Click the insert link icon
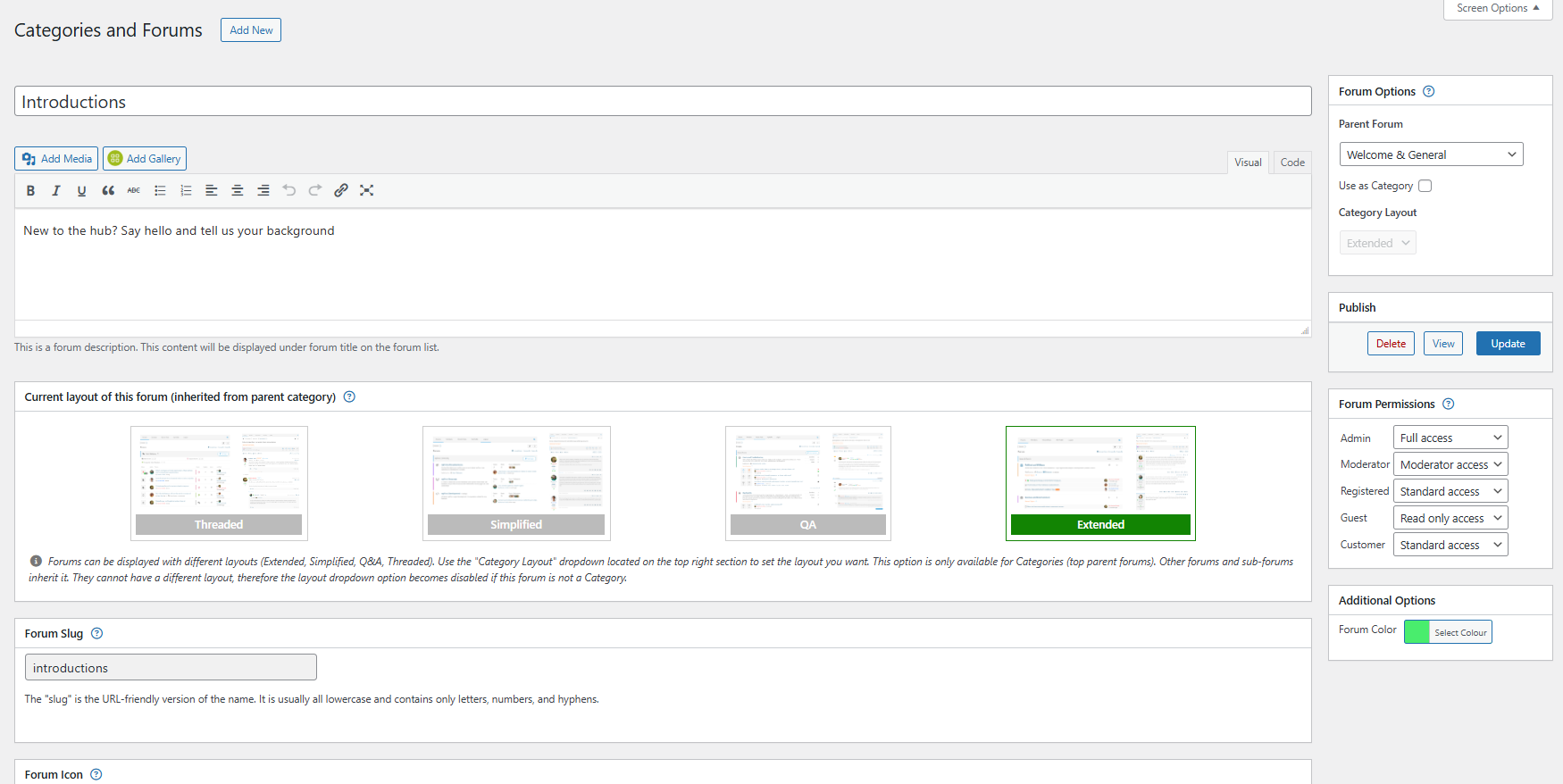Viewport: 1563px width, 784px height. point(341,190)
